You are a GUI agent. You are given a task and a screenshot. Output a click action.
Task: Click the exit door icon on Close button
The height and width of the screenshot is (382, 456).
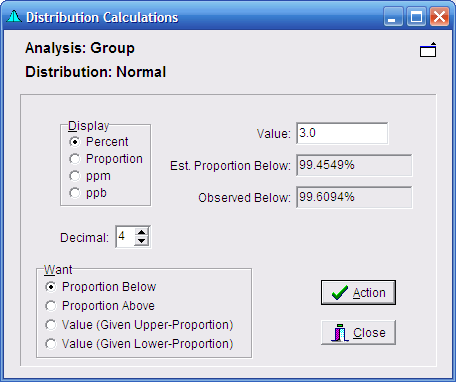click(x=340, y=332)
